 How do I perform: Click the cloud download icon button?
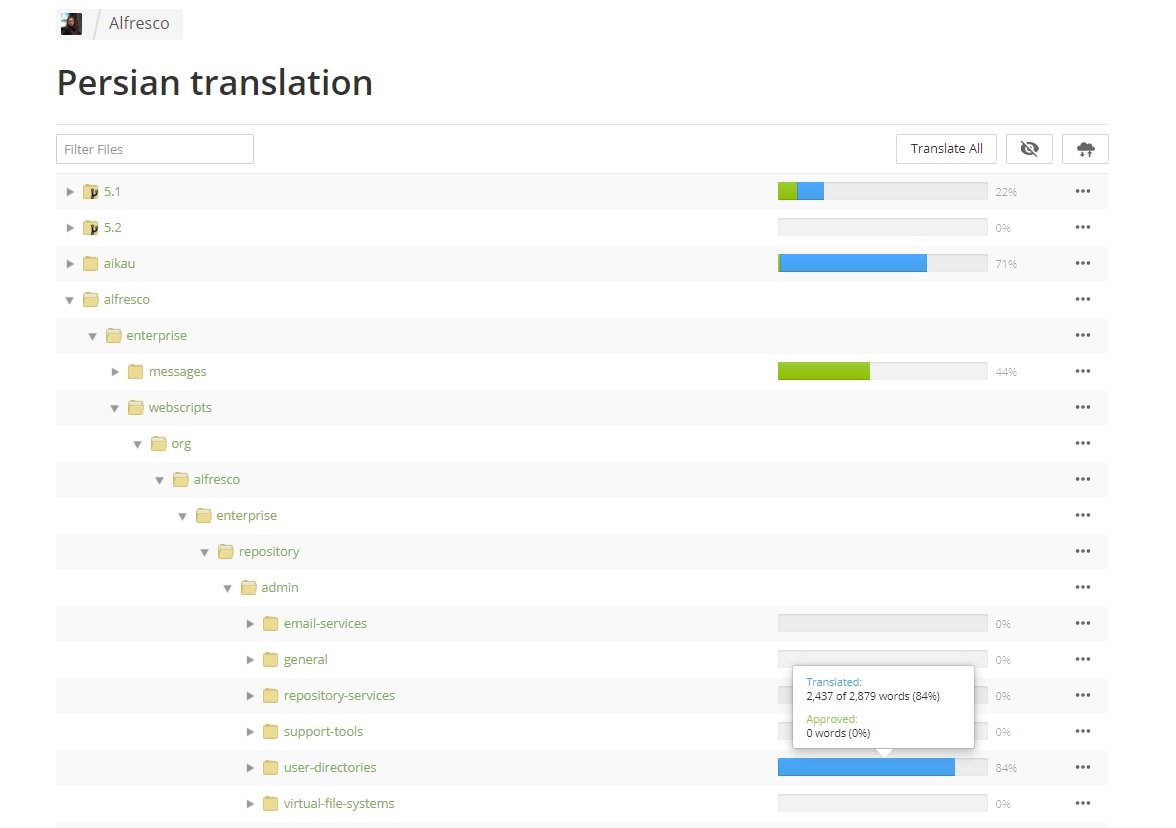[1085, 149]
